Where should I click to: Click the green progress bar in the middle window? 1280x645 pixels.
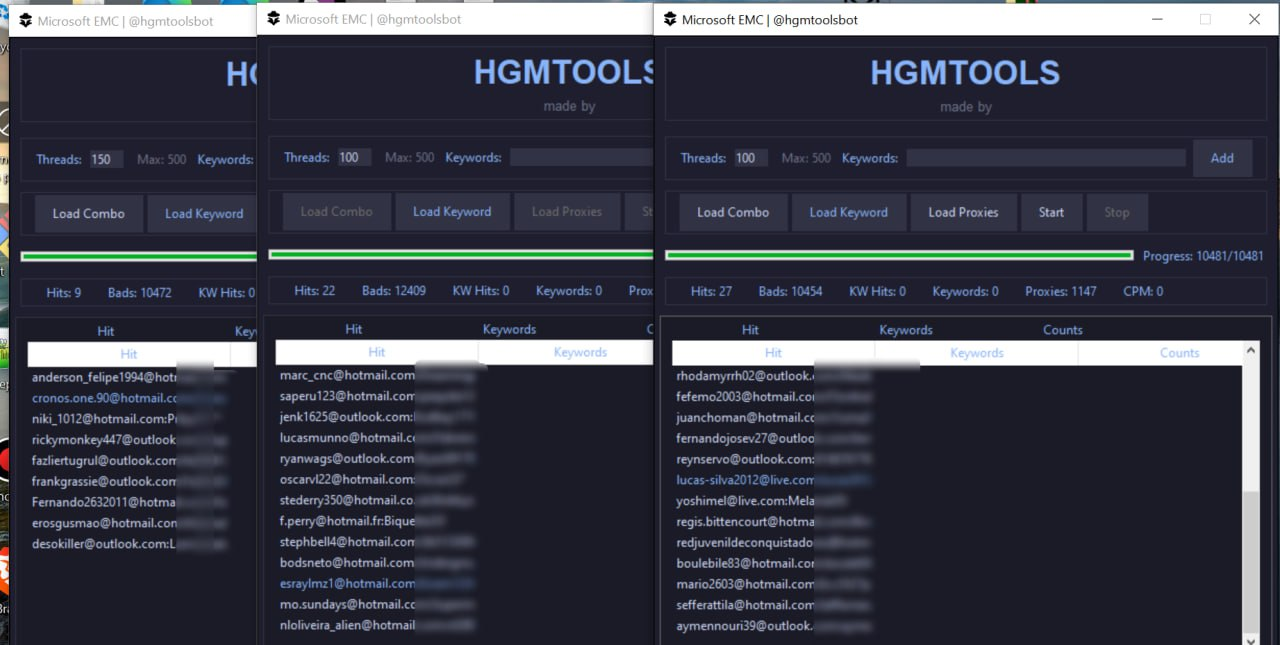tap(461, 255)
